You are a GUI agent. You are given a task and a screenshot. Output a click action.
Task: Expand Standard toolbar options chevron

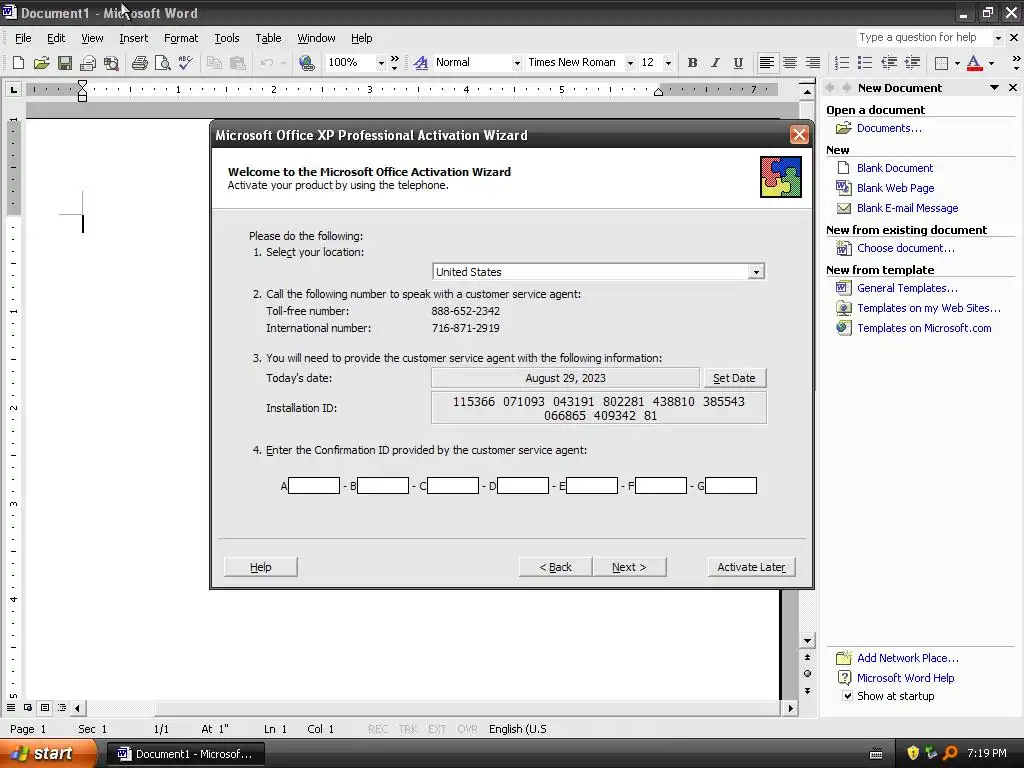point(394,63)
